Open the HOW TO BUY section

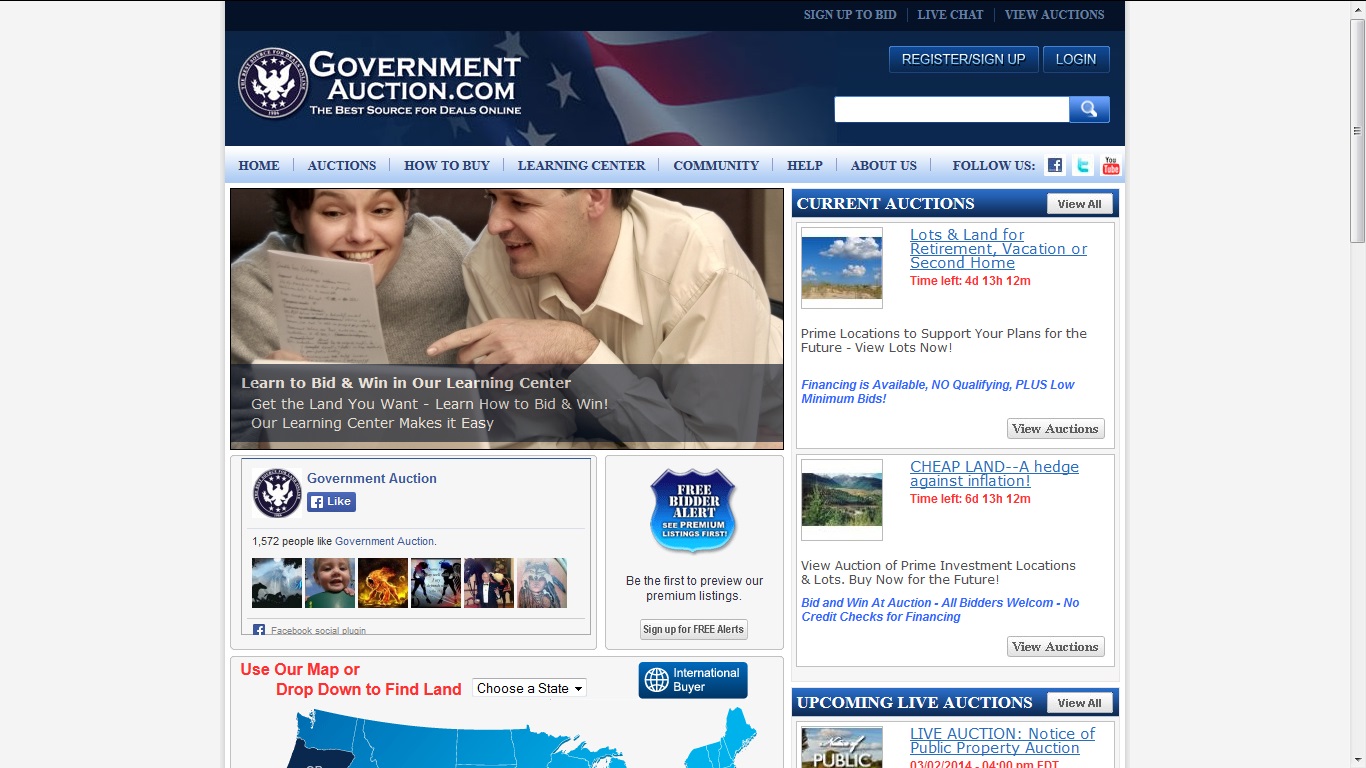[447, 166]
